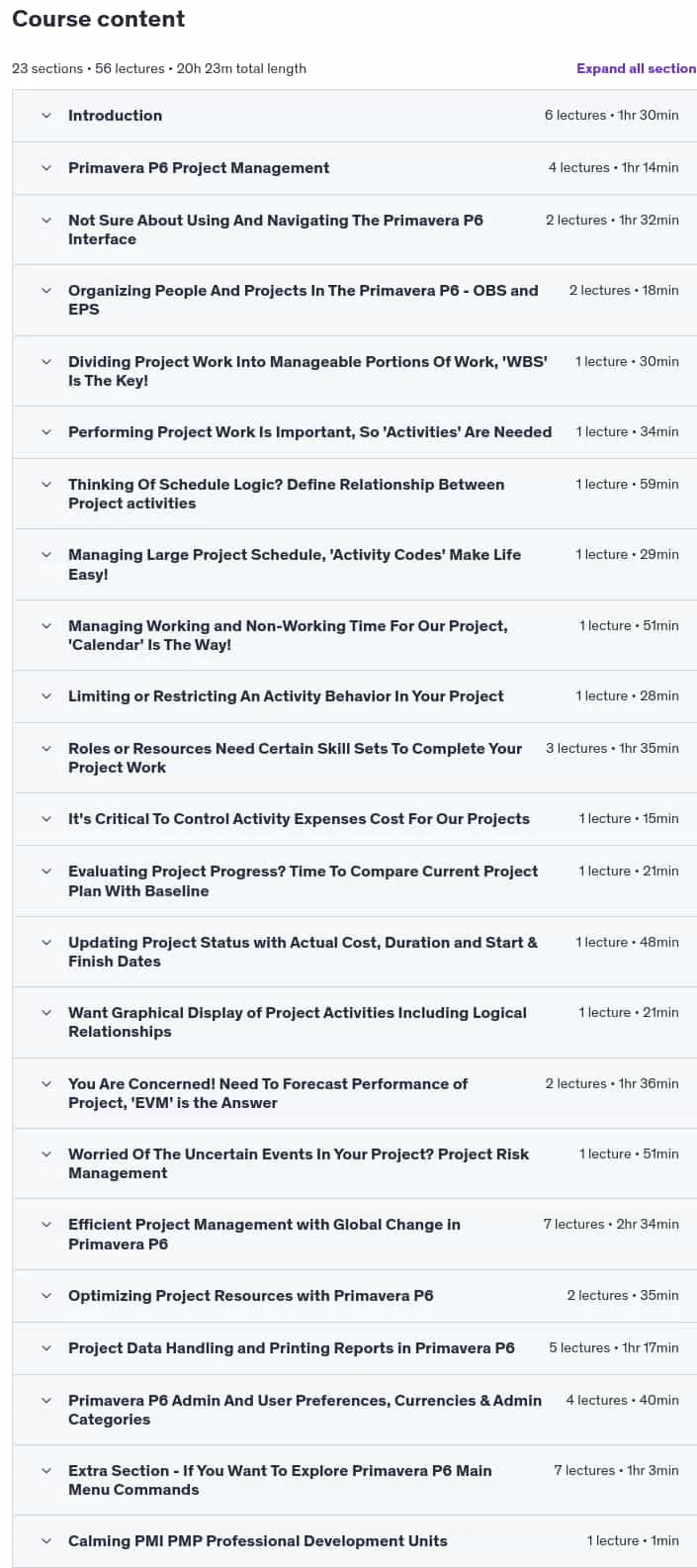Select Evaluating Project Progress section title

click(x=303, y=880)
